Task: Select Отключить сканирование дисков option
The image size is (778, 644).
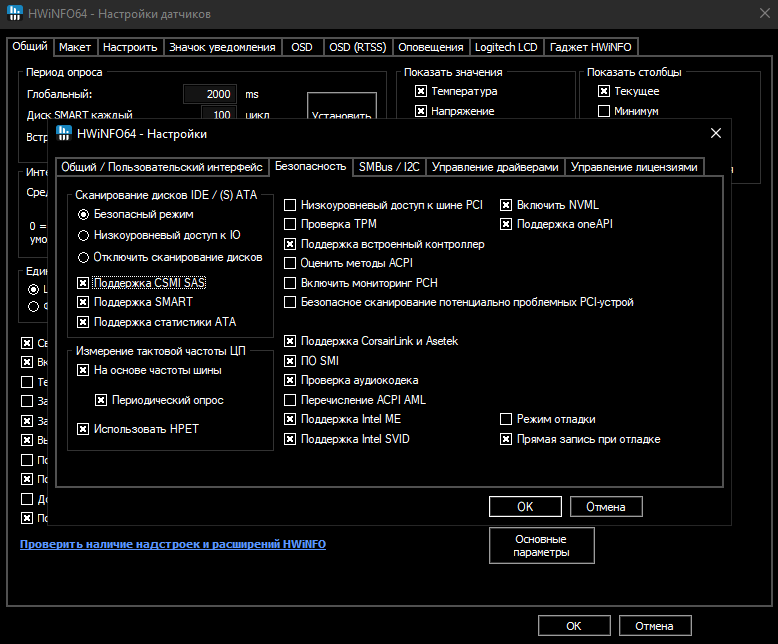Action: click(x=83, y=258)
